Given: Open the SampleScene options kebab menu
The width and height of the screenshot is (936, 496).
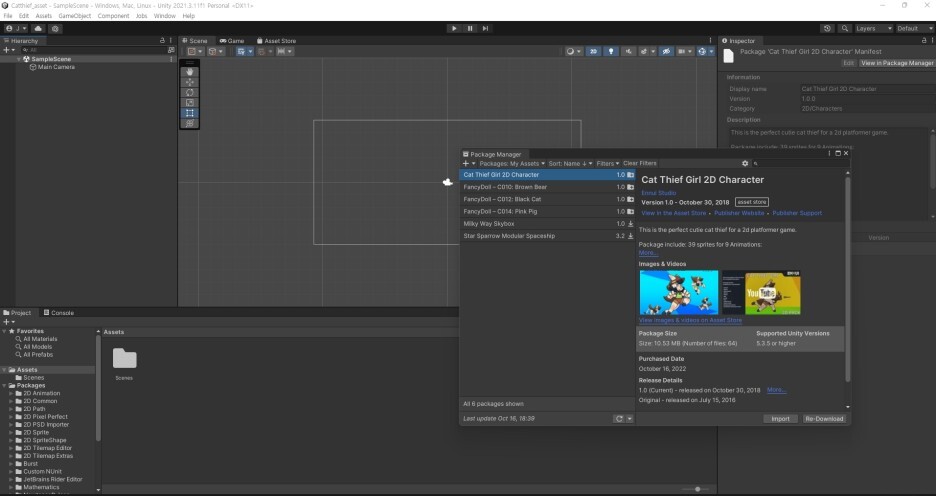Looking at the screenshot, I should [x=171, y=59].
